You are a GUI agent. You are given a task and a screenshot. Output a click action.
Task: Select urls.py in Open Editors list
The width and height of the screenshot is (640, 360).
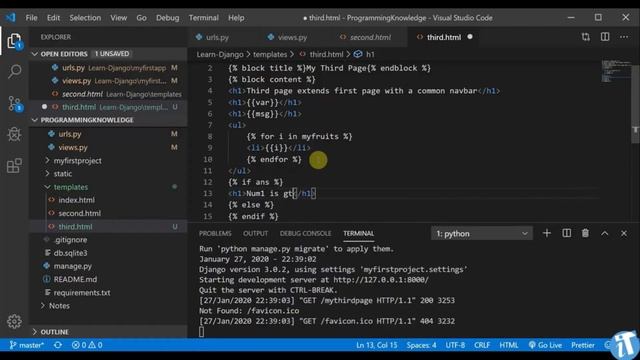click(108, 68)
